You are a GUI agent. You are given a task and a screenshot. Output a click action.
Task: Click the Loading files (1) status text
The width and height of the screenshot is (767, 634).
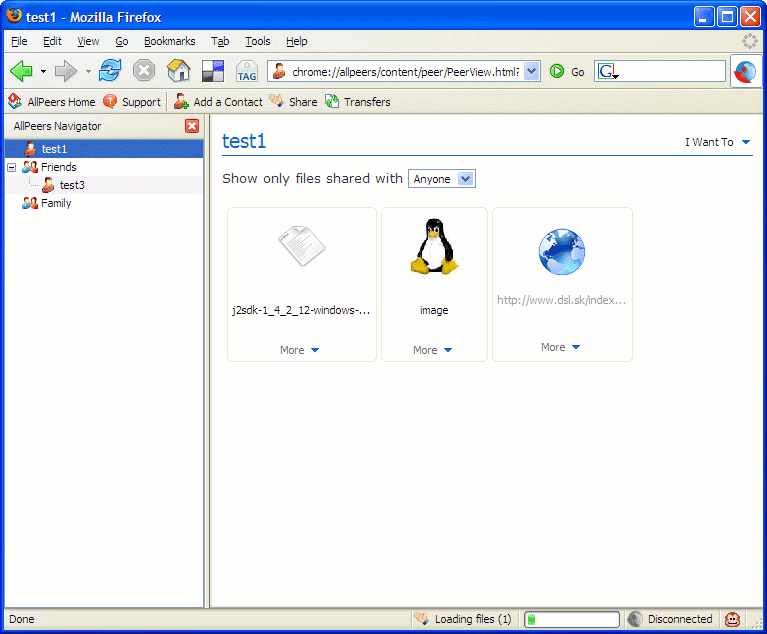pos(473,619)
